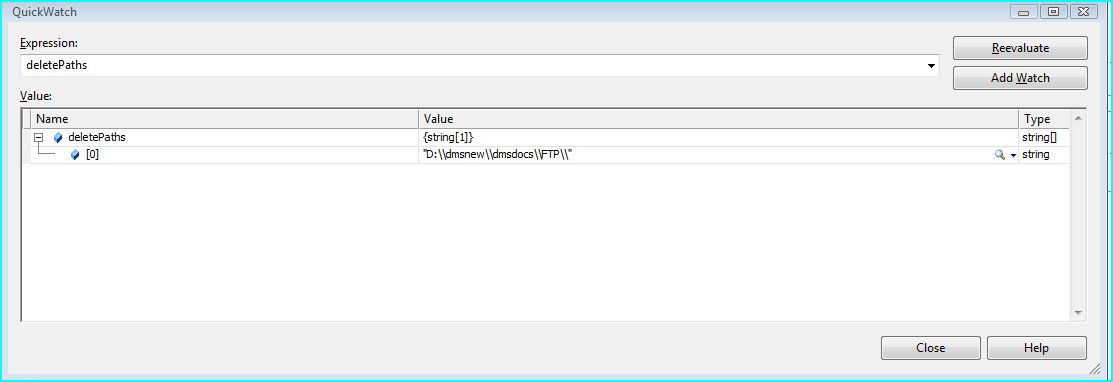Select the value {string[1]}
1113x382 pixels.
coord(448,138)
